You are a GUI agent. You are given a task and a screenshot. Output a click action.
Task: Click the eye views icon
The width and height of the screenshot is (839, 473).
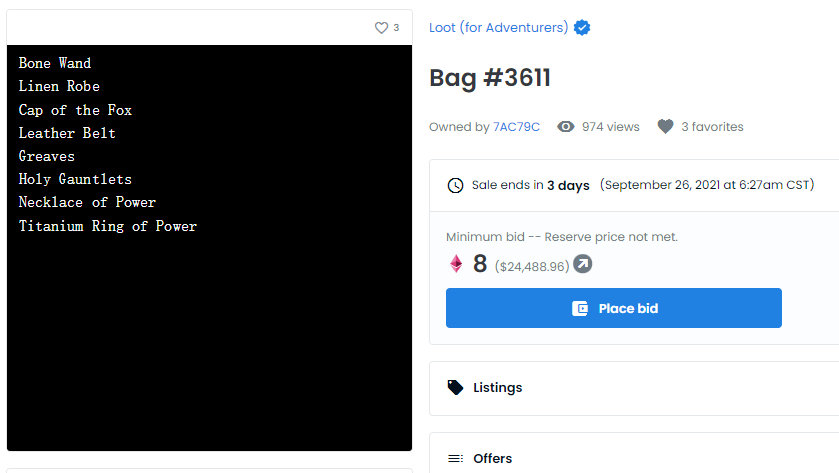[566, 127]
